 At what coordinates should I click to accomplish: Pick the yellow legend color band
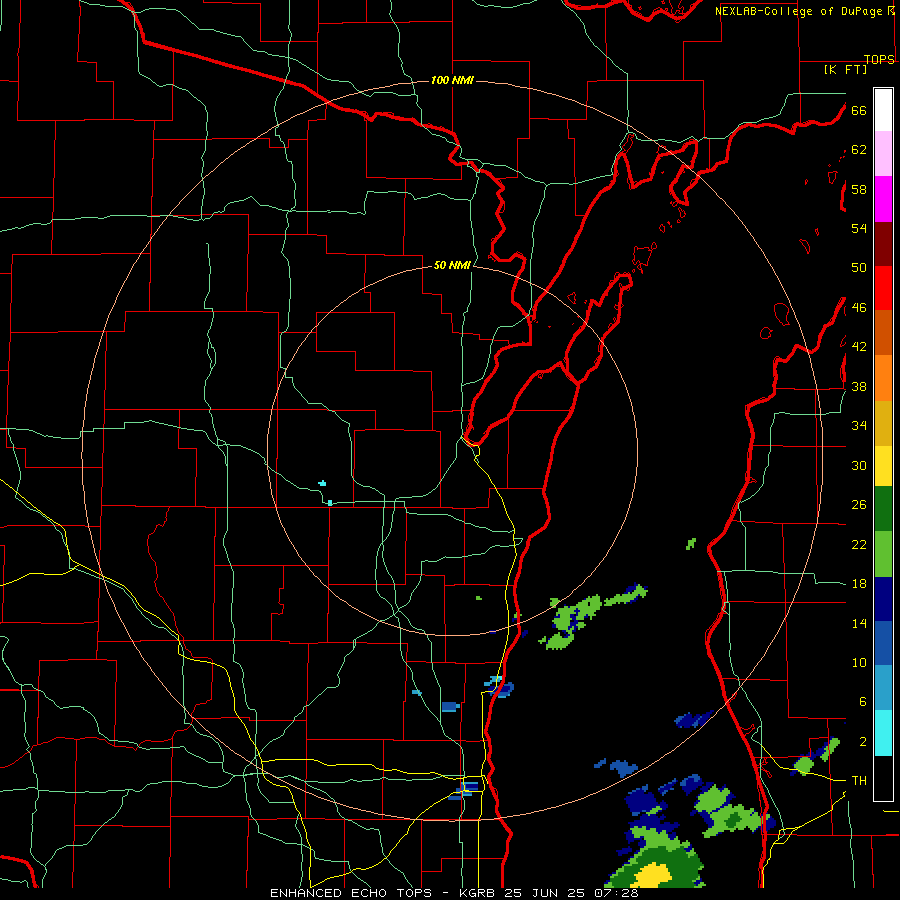(883, 466)
